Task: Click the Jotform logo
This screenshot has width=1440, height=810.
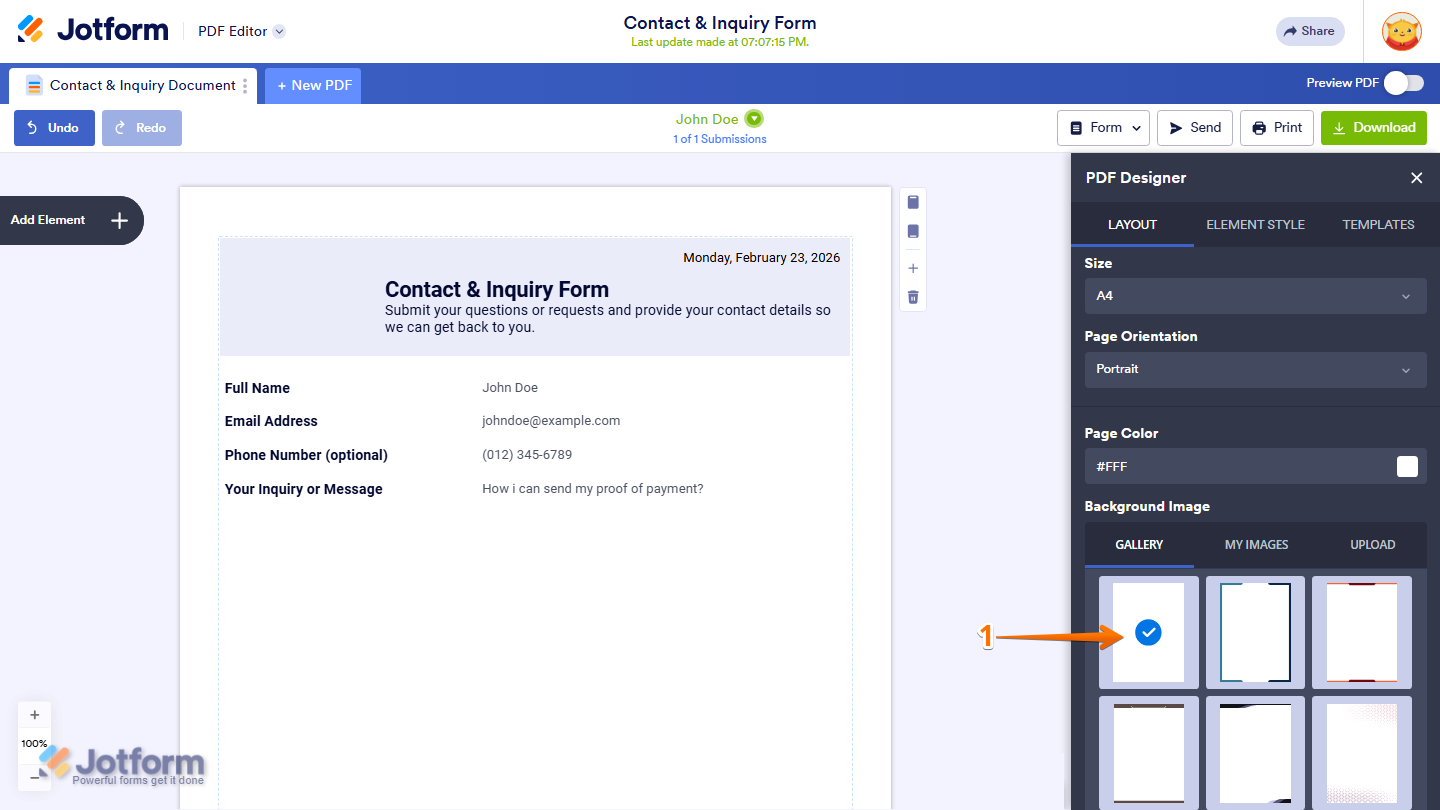Action: pos(92,29)
